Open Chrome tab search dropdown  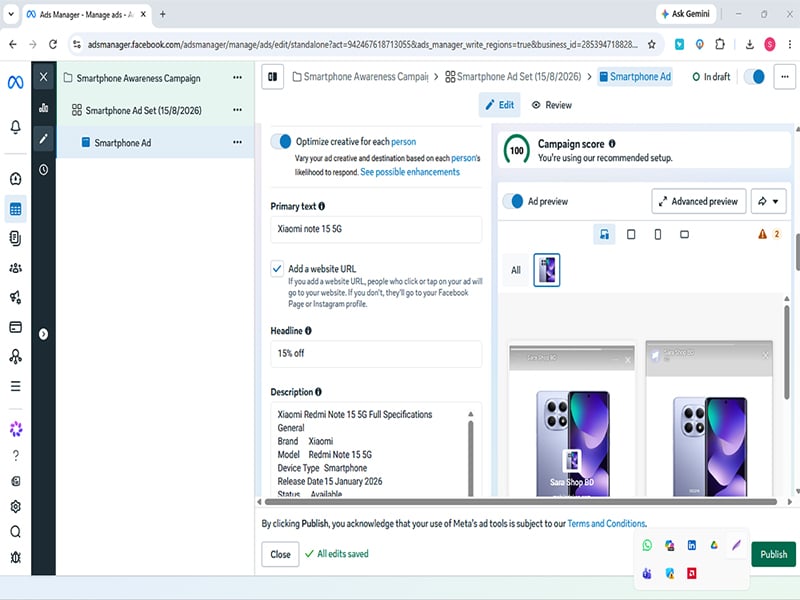(11, 14)
